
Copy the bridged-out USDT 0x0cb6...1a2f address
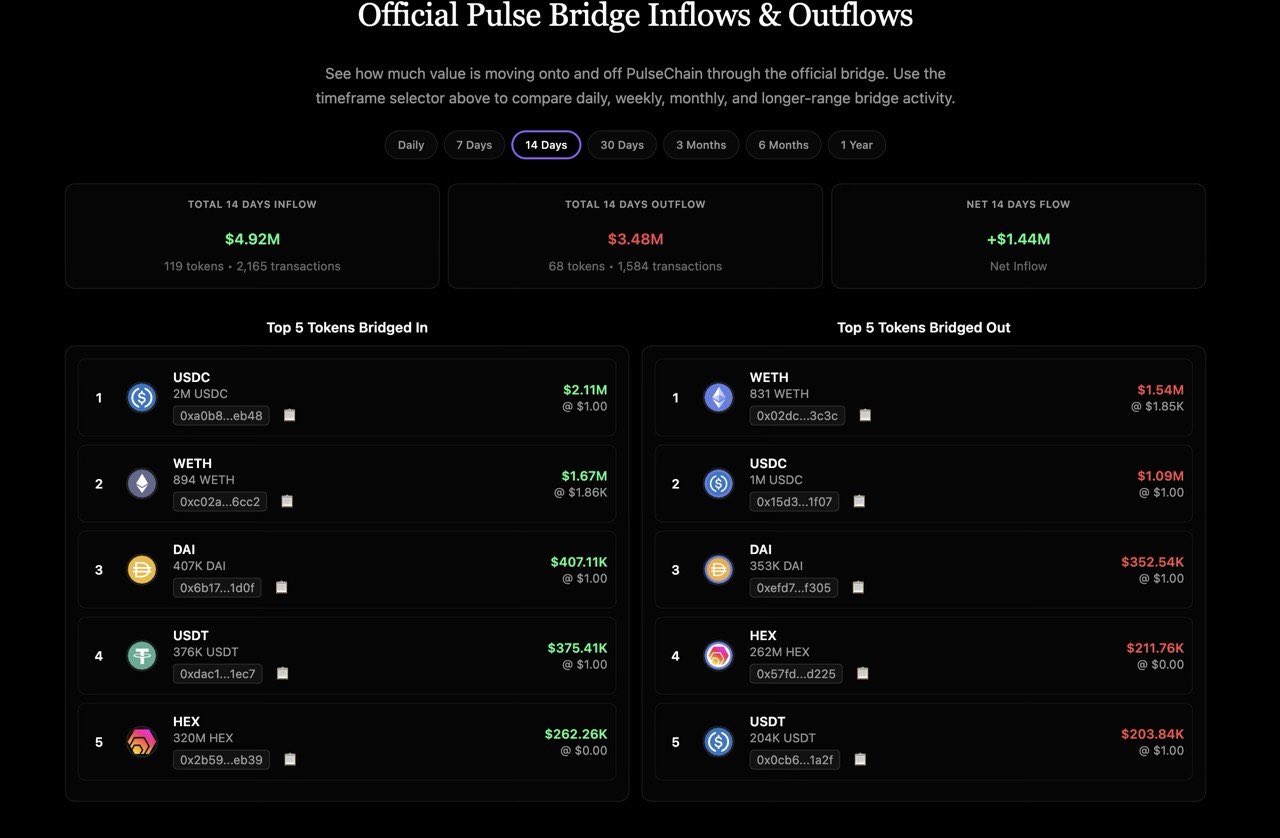[860, 759]
